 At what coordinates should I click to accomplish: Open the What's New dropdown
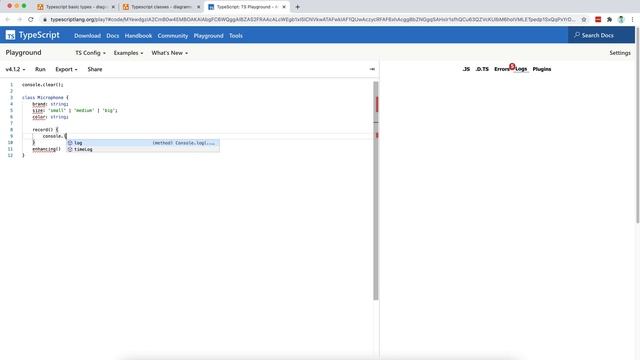coord(169,53)
